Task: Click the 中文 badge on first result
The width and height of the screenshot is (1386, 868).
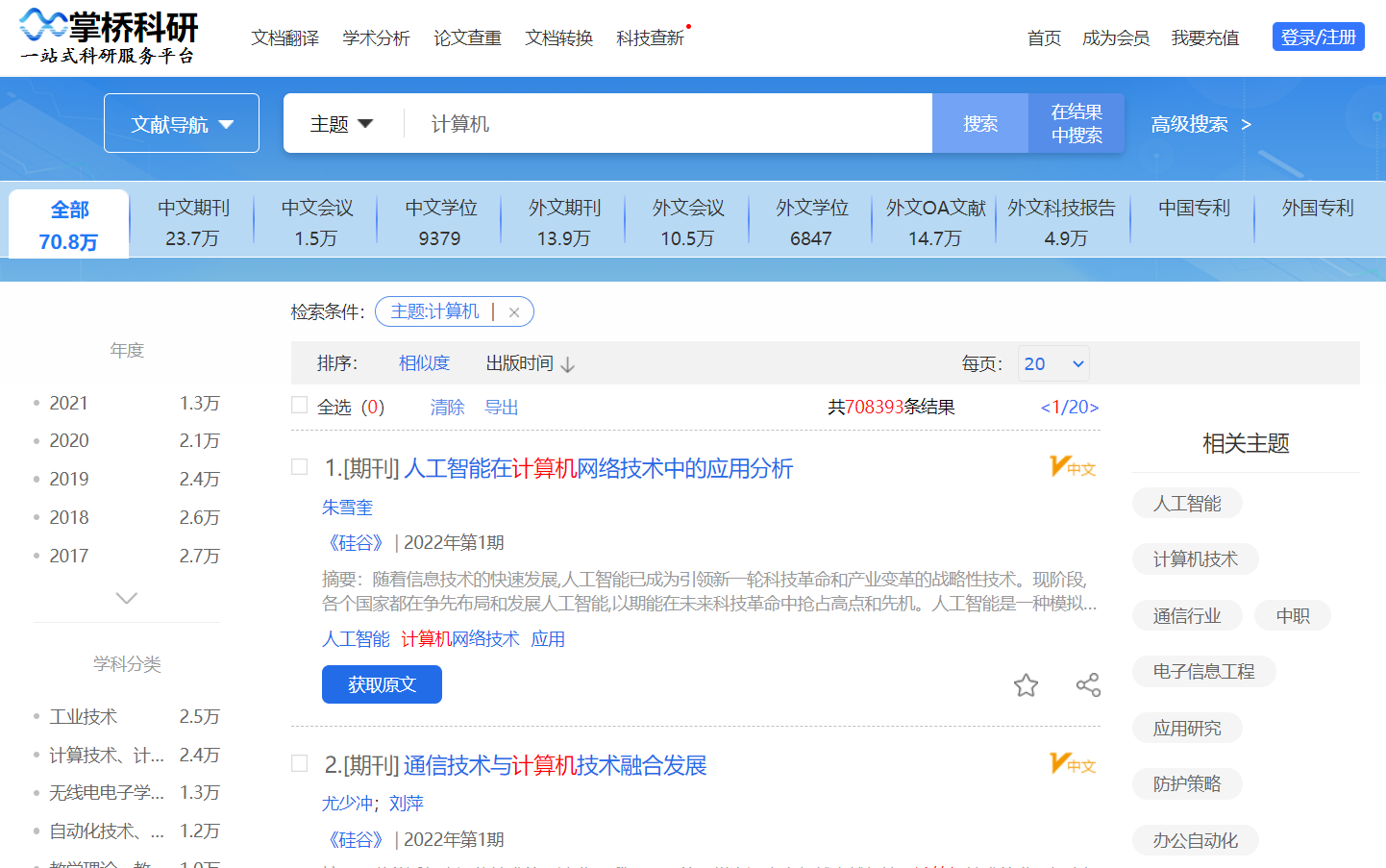Action: pyautogui.click(x=1074, y=467)
